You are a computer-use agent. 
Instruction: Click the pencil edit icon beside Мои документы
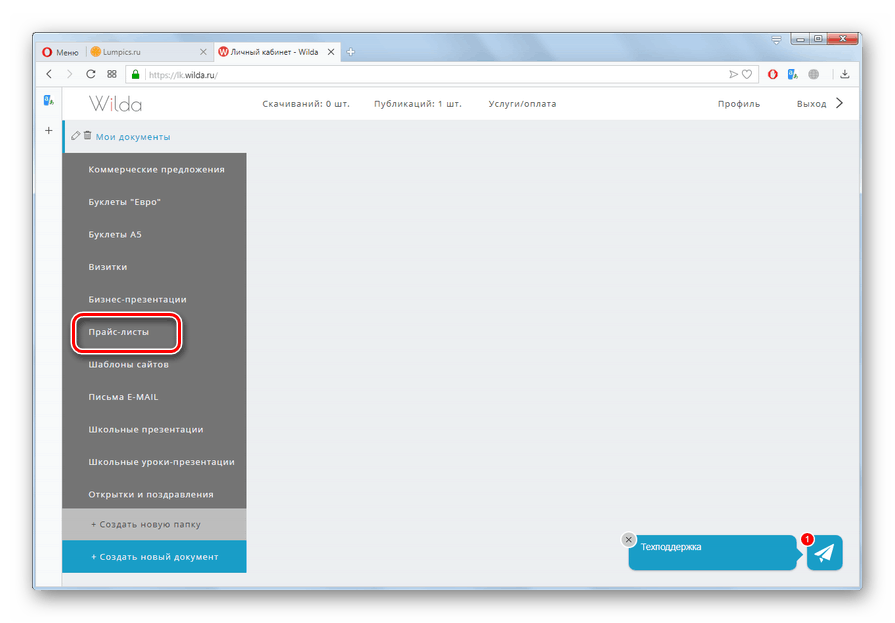75,136
